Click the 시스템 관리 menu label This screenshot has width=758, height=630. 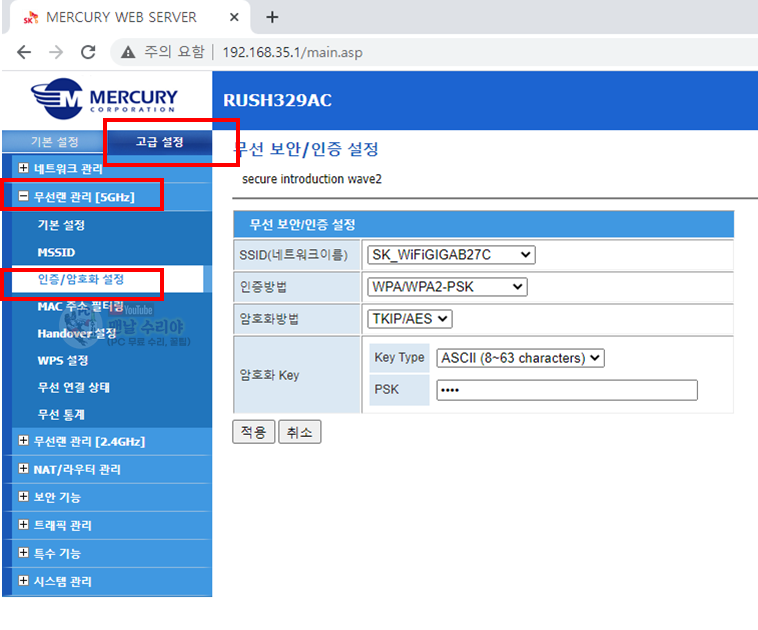tap(62, 581)
